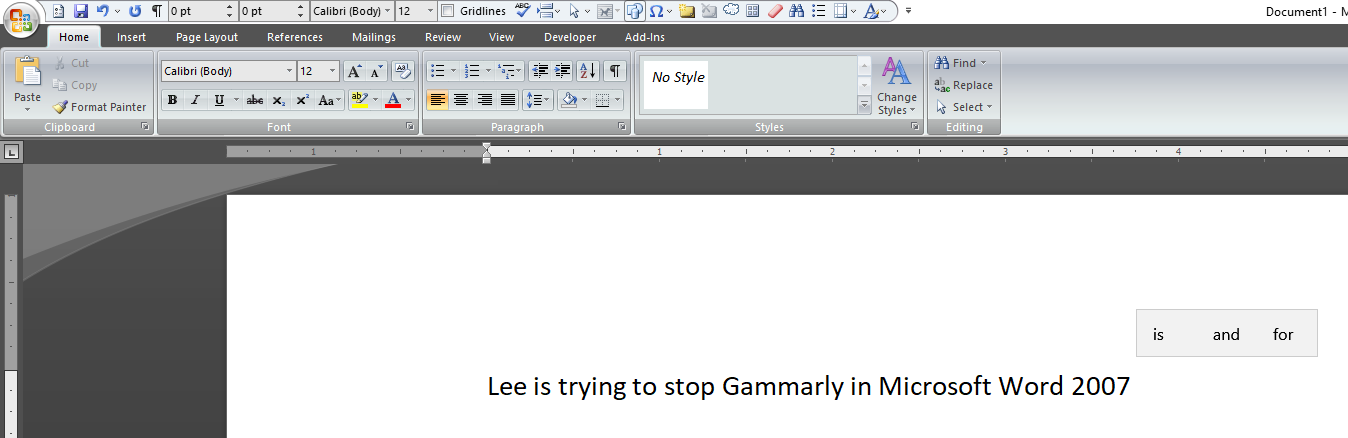Grow the font size
The height and width of the screenshot is (438, 1348).
tap(354, 71)
